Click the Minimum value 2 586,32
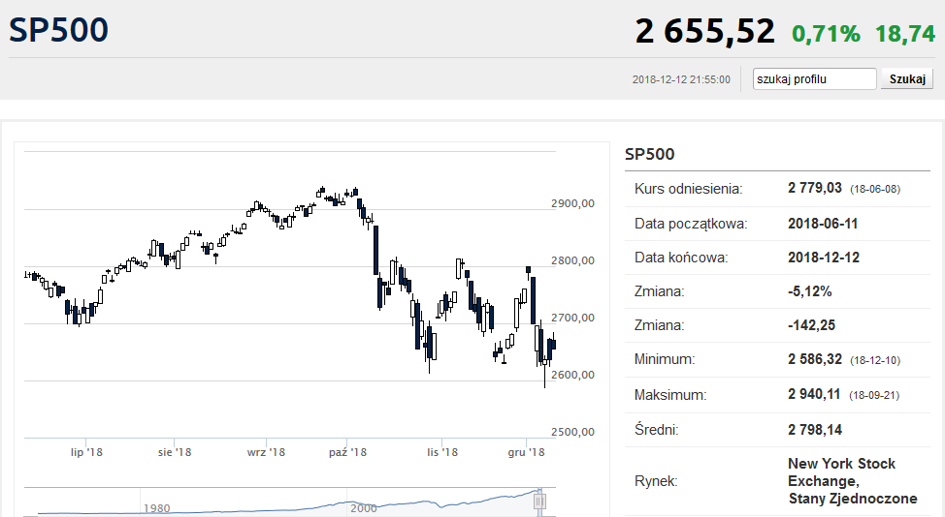 [x=815, y=359]
